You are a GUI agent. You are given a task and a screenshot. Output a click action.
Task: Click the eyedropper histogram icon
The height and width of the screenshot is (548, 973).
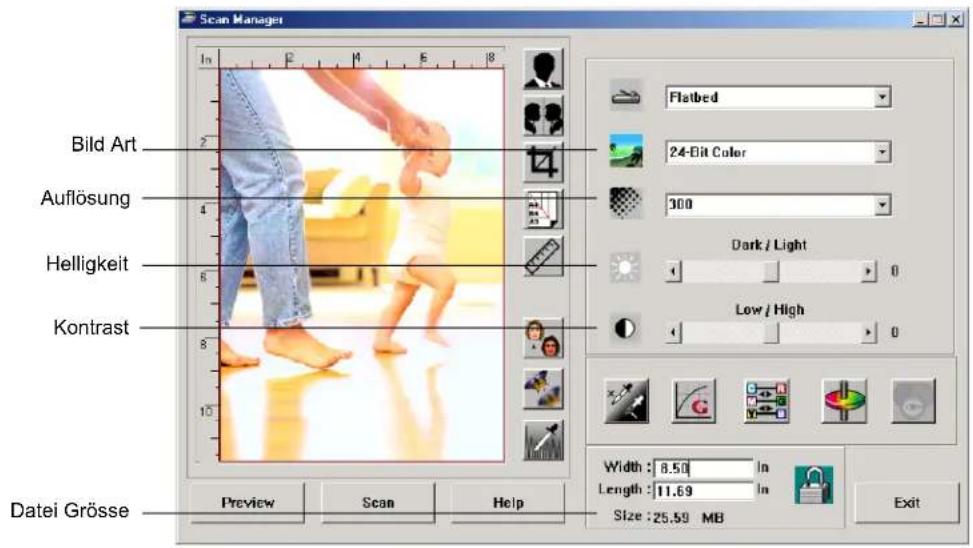(x=544, y=440)
